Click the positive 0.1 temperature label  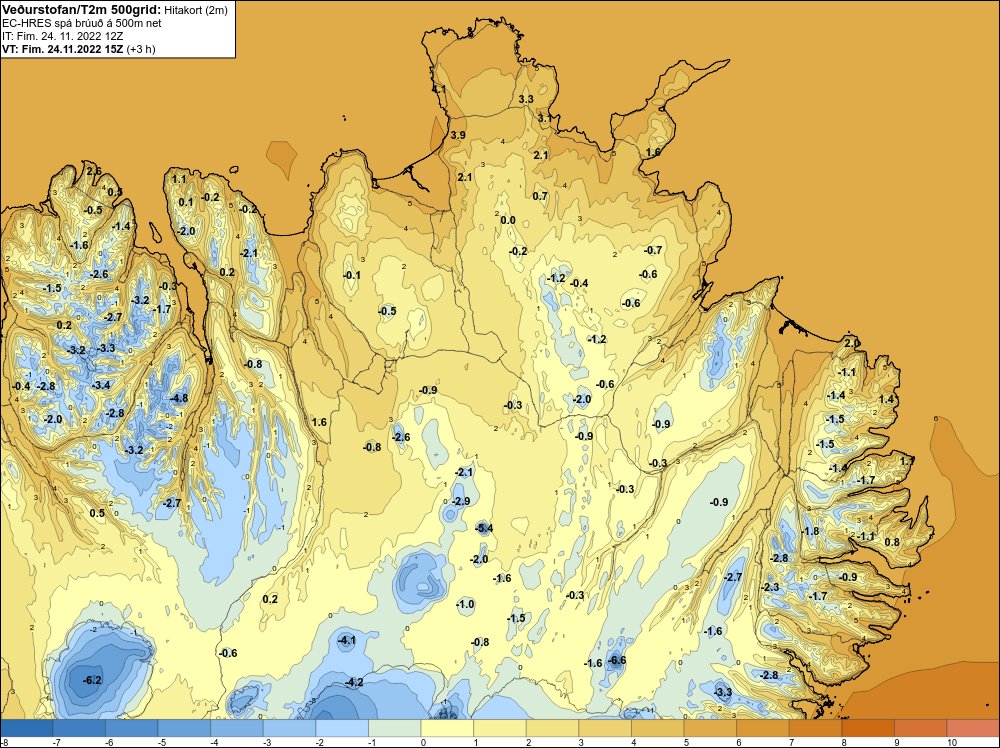[186, 203]
